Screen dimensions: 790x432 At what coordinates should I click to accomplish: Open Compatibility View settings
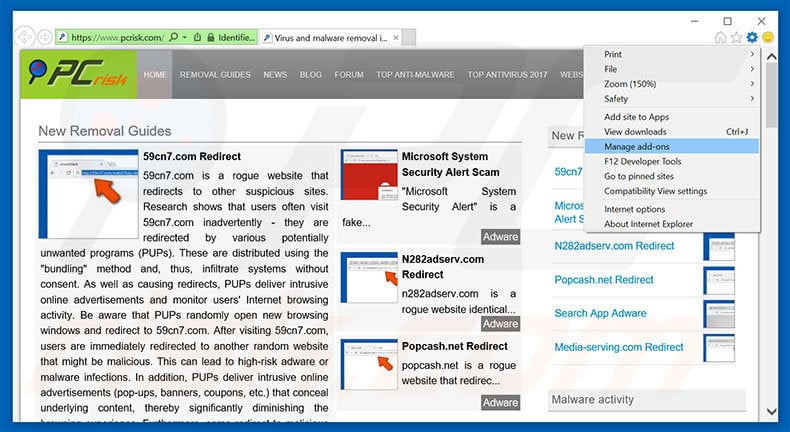(672, 191)
